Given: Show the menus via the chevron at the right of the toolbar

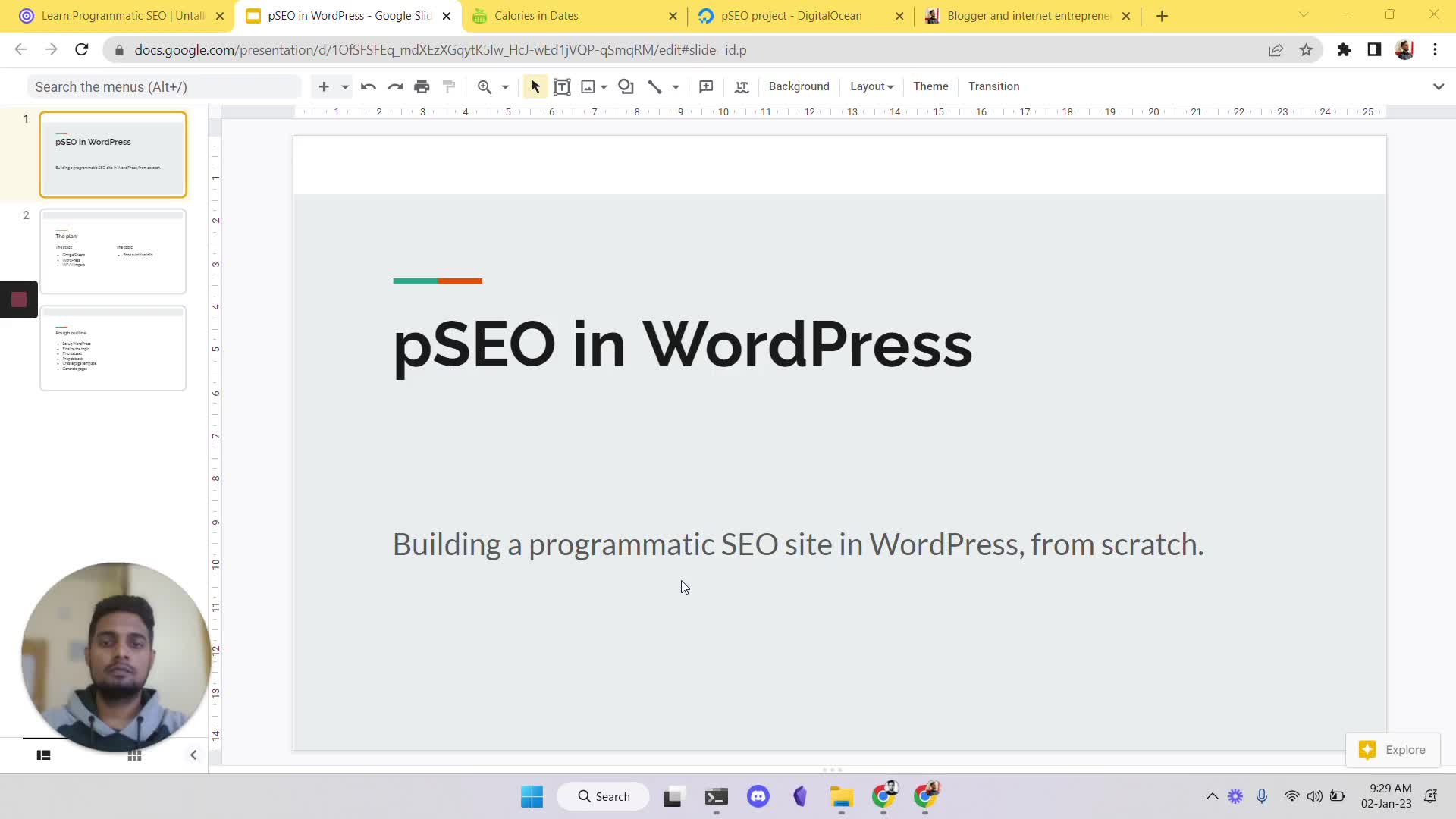Looking at the screenshot, I should [x=1439, y=86].
